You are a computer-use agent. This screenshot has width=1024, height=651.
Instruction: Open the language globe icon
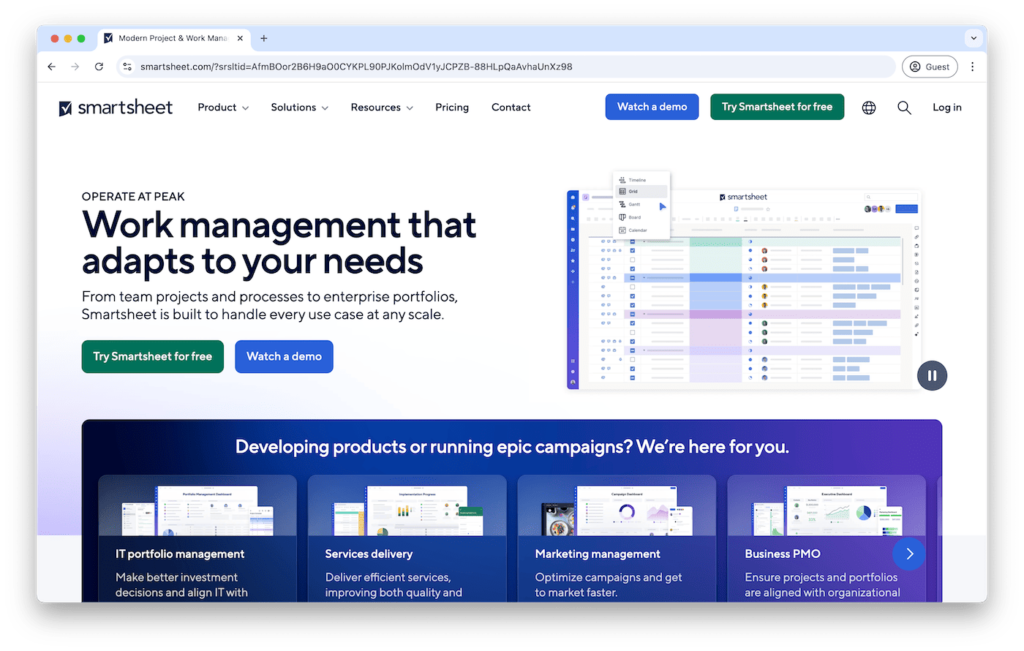pos(868,108)
